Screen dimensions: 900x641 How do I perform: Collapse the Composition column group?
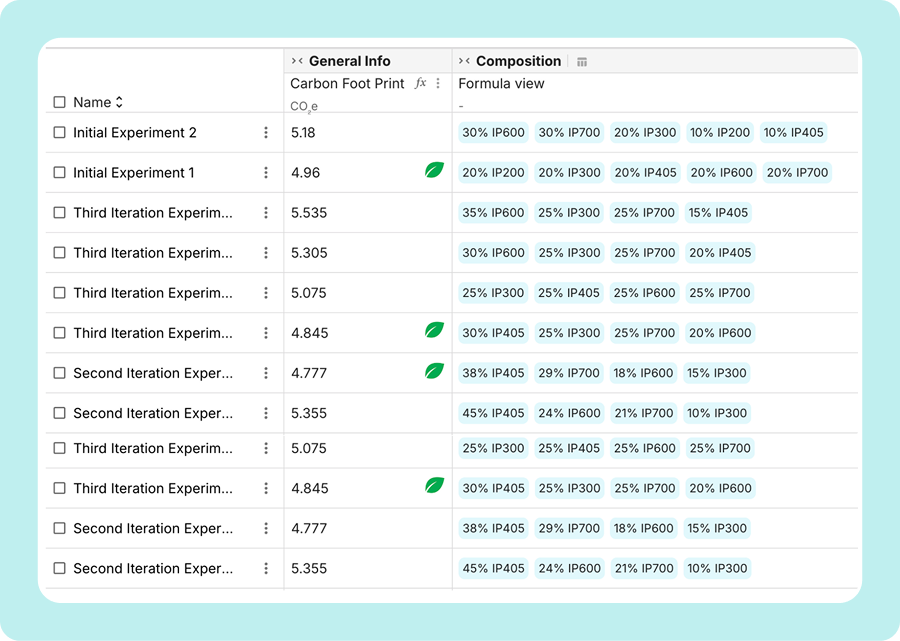click(464, 61)
